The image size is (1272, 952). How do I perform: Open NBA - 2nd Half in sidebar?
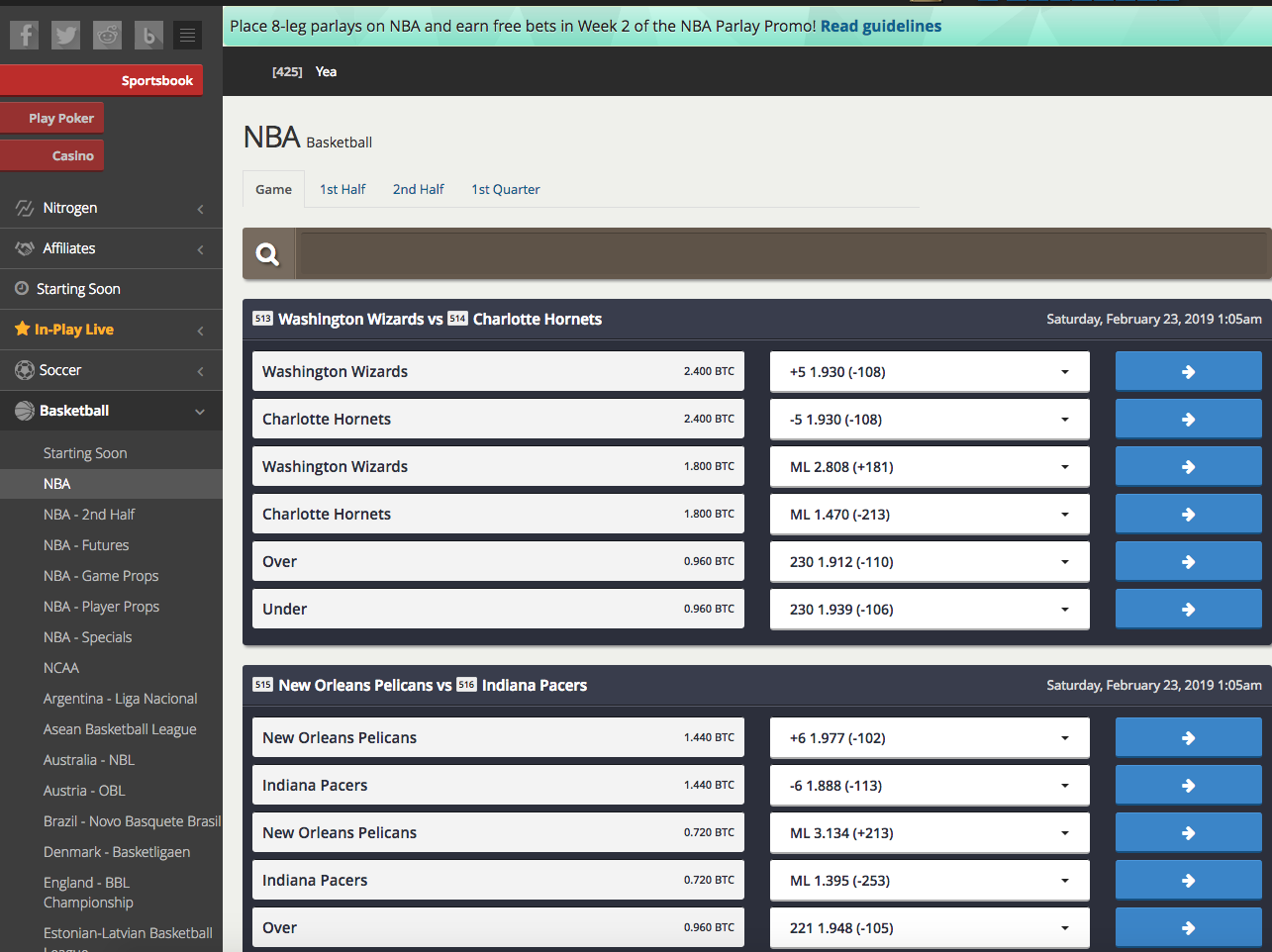point(89,515)
